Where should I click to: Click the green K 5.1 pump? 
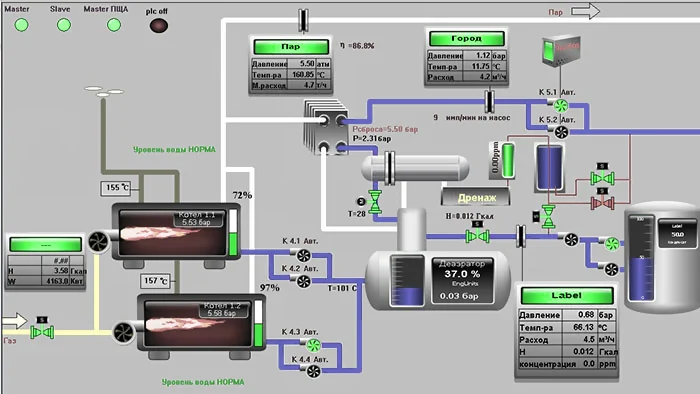pos(561,106)
